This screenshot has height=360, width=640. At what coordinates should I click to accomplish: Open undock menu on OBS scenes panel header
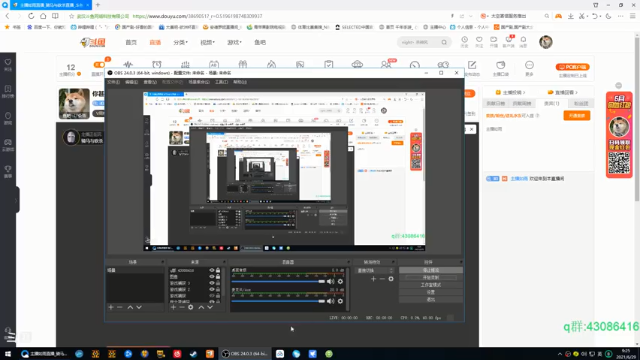pyautogui.click(x=162, y=262)
